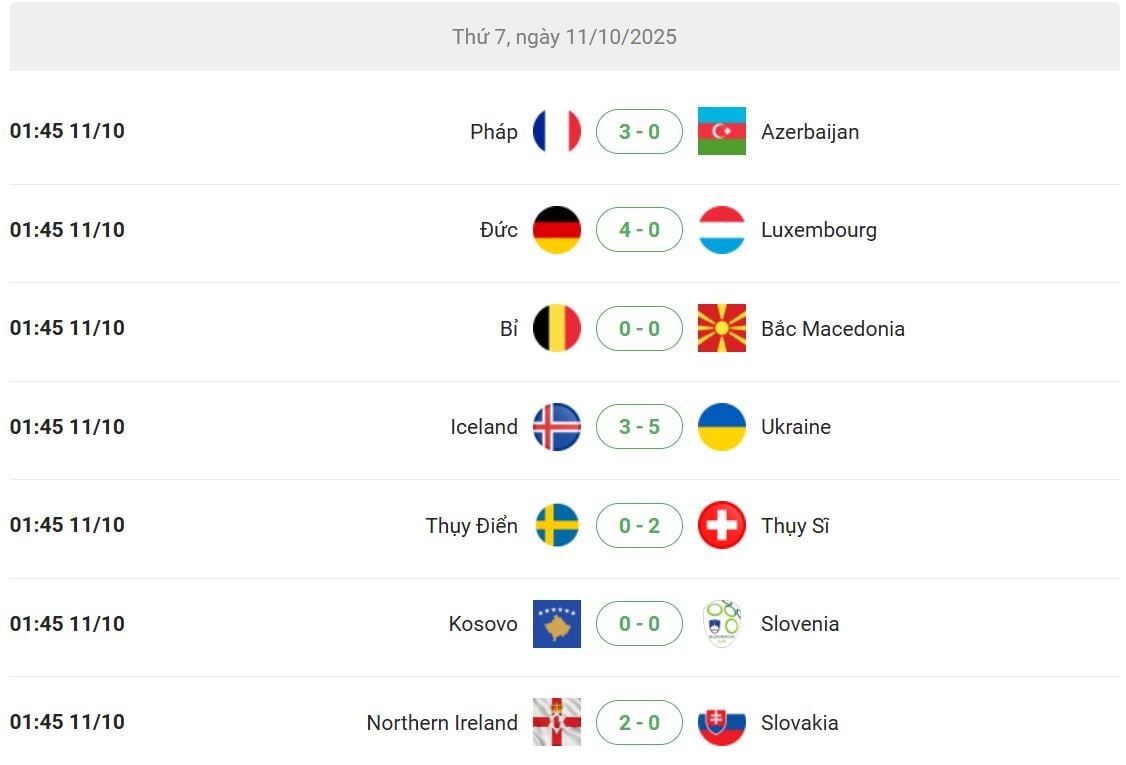The width and height of the screenshot is (1126, 765).
Task: Click the Luxembourg flag icon
Action: (x=721, y=230)
